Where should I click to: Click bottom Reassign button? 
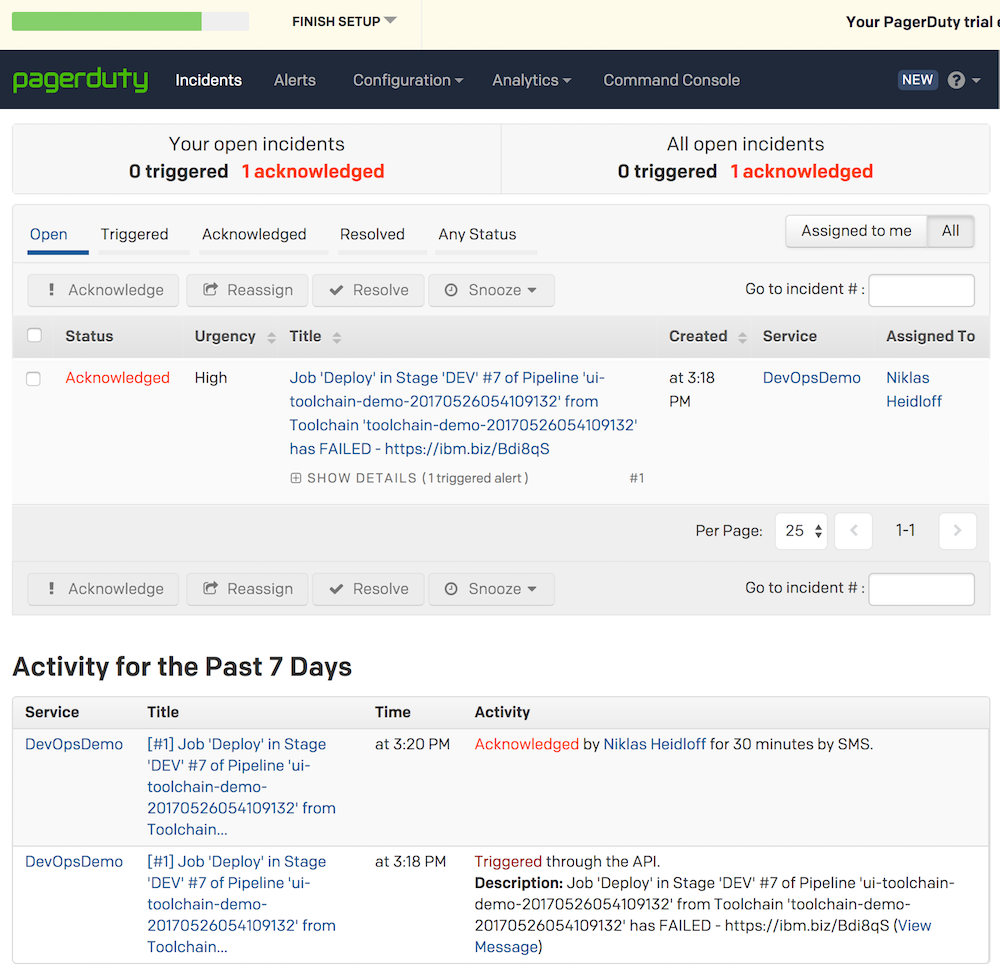(247, 589)
